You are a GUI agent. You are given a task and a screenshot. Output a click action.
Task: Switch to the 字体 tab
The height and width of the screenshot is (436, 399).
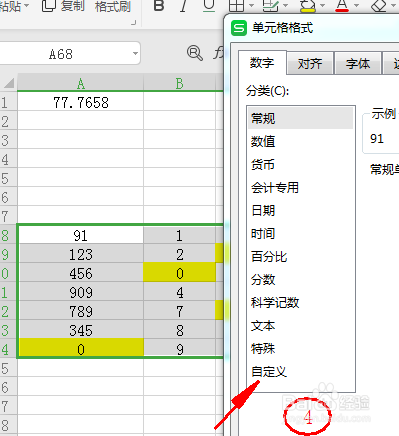[x=358, y=63]
